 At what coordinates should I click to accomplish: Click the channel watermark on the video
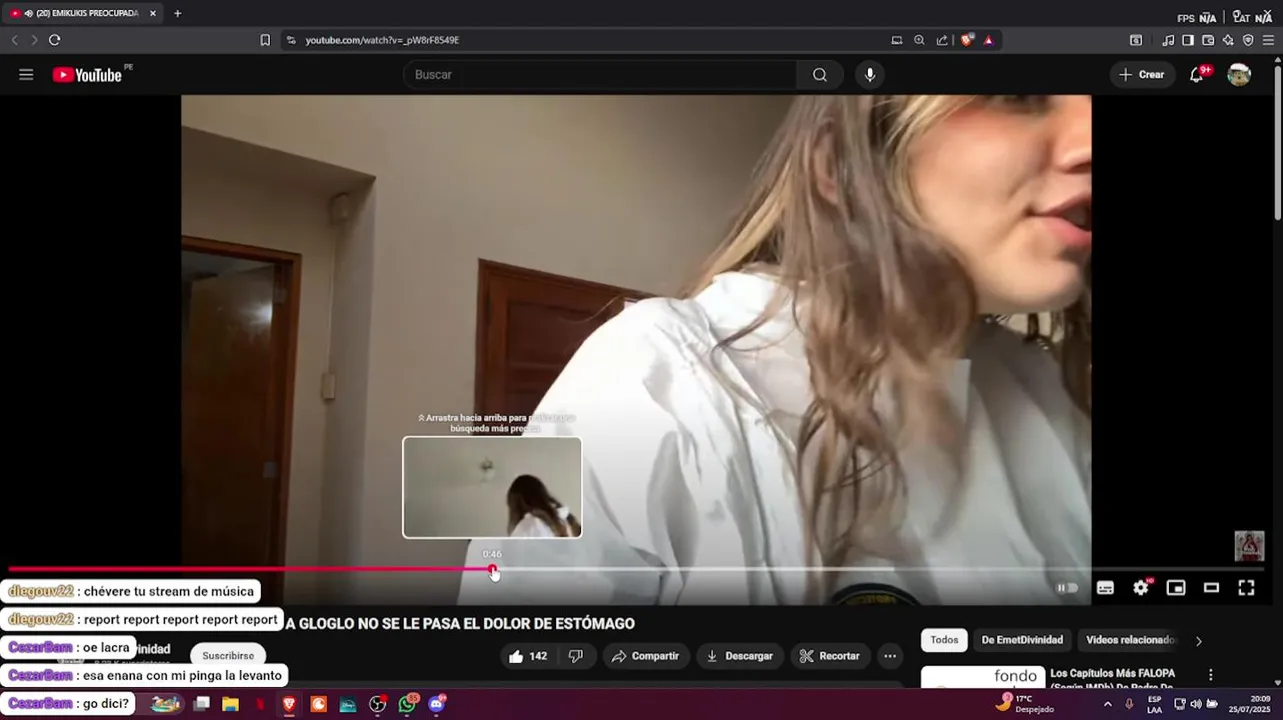tap(1249, 546)
